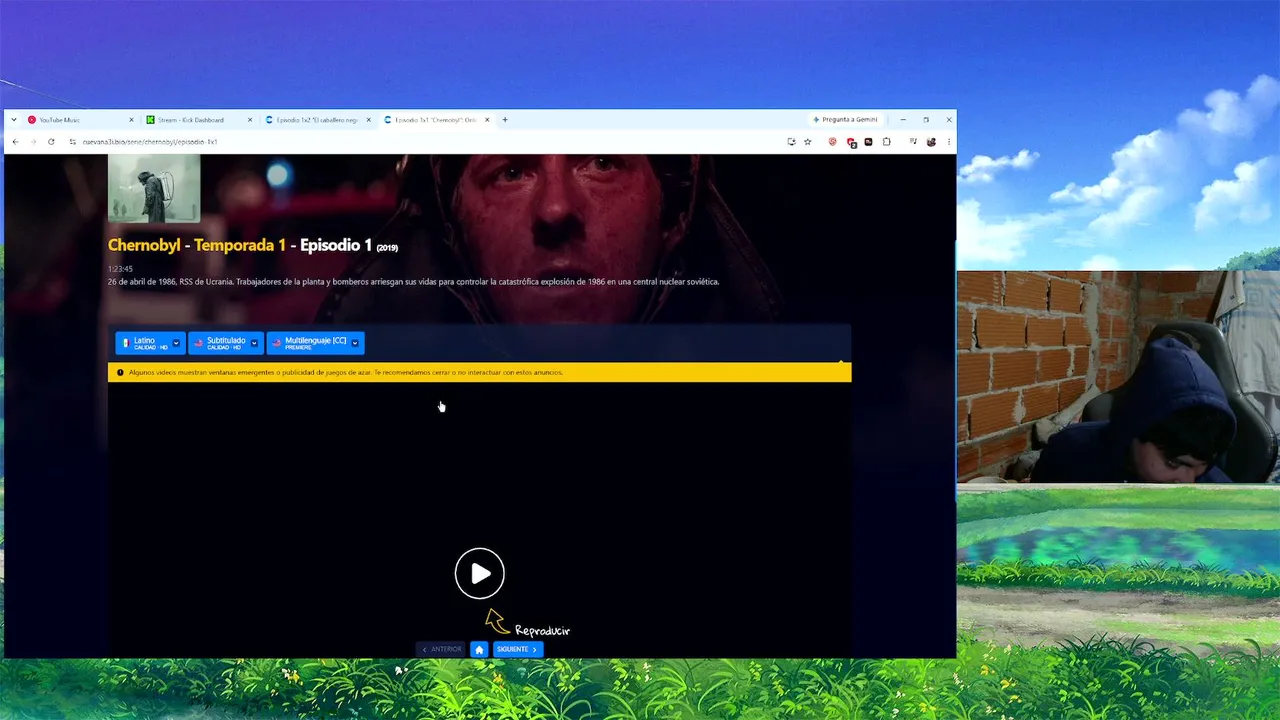Screen dimensions: 1280x720
Task: Open the red extension with badge counter
Action: click(851, 142)
